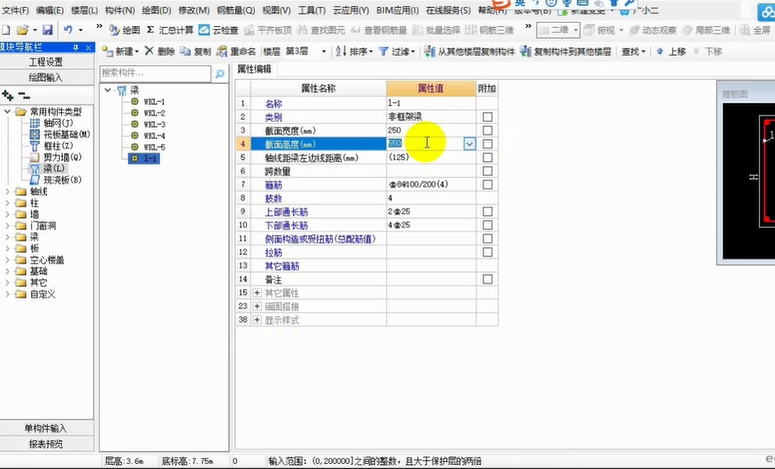Open the 新建 dropdown button

(x=121, y=51)
